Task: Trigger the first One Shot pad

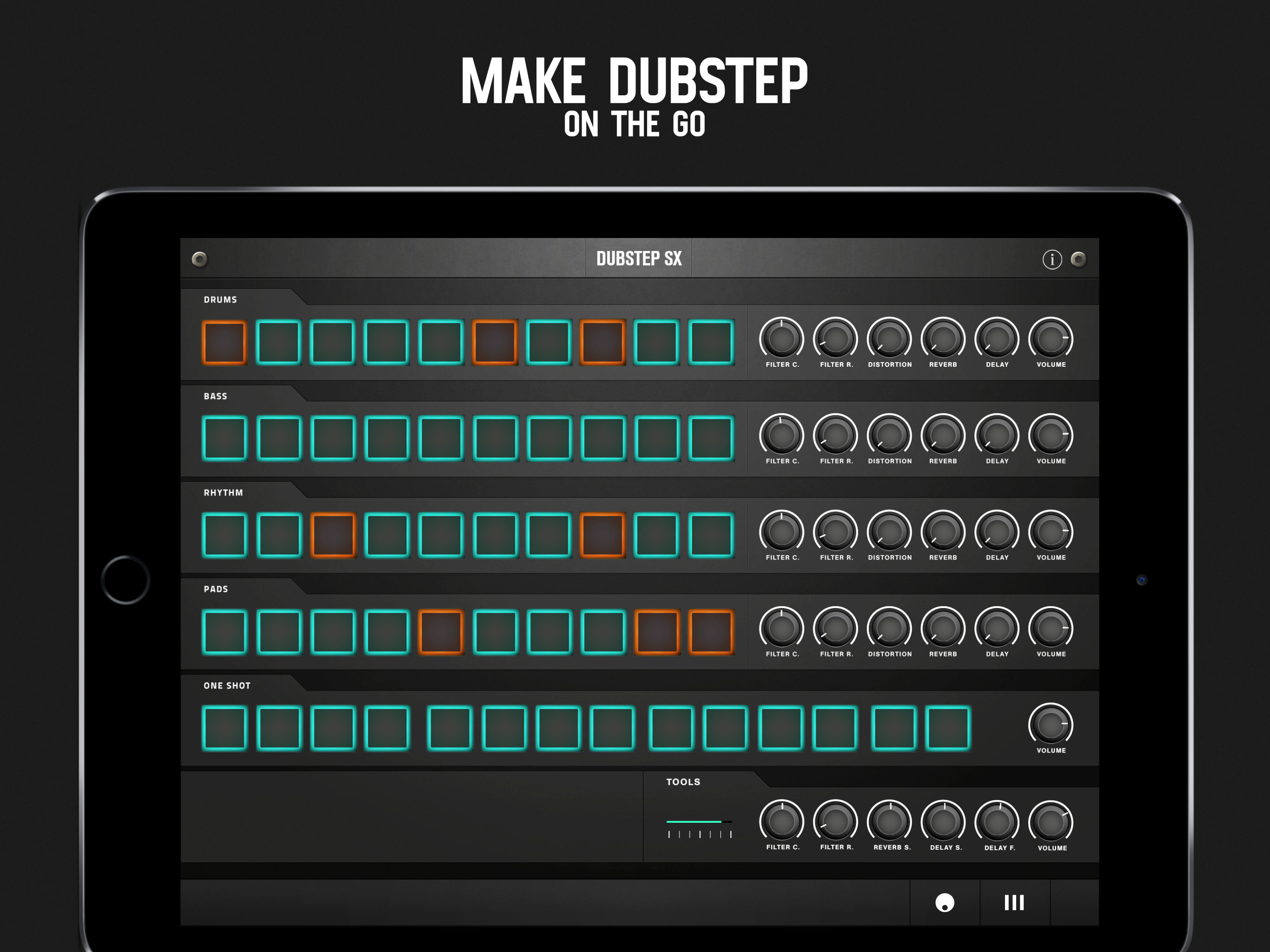Action: tap(225, 728)
